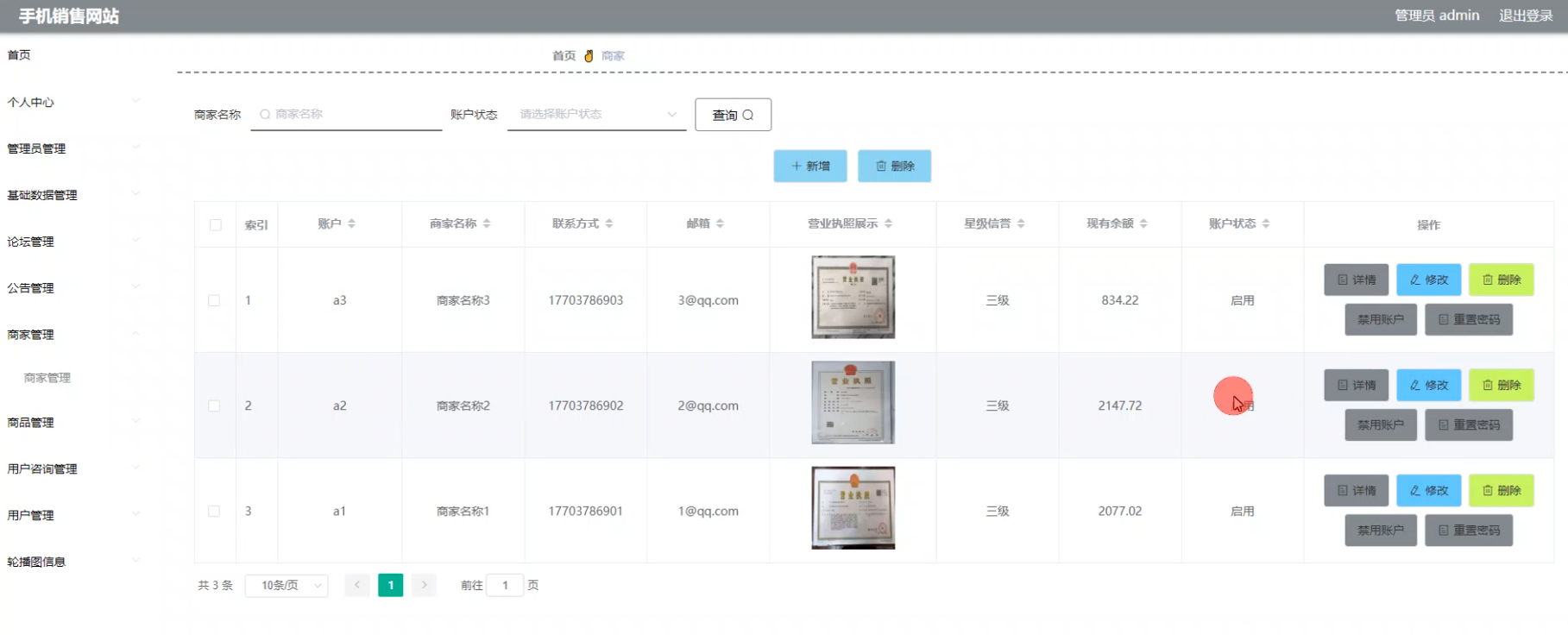Click 重置密码 for account a2
Screen dimensions: 1568x635
[1469, 424]
